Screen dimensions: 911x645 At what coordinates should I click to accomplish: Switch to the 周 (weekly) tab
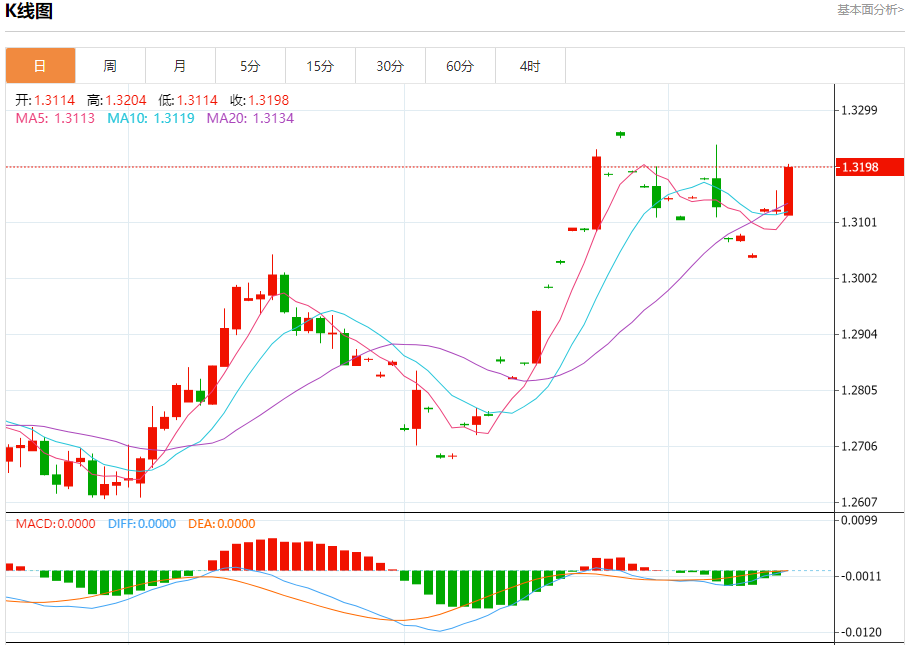110,66
